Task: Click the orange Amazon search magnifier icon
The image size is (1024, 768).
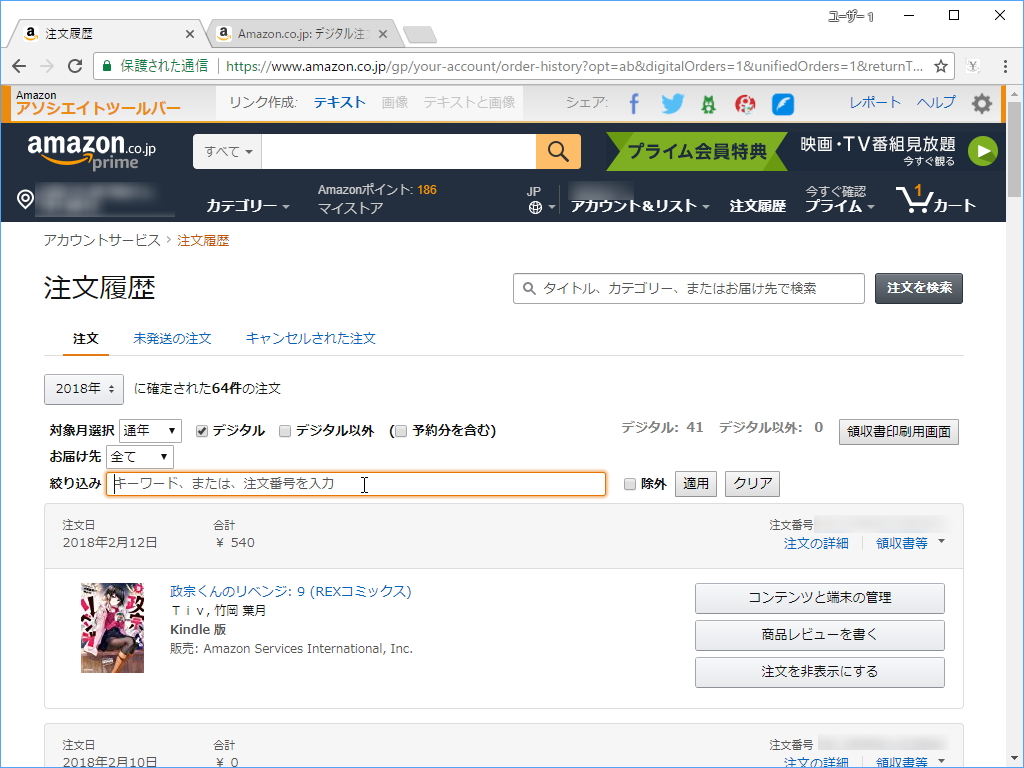Action: coord(558,151)
